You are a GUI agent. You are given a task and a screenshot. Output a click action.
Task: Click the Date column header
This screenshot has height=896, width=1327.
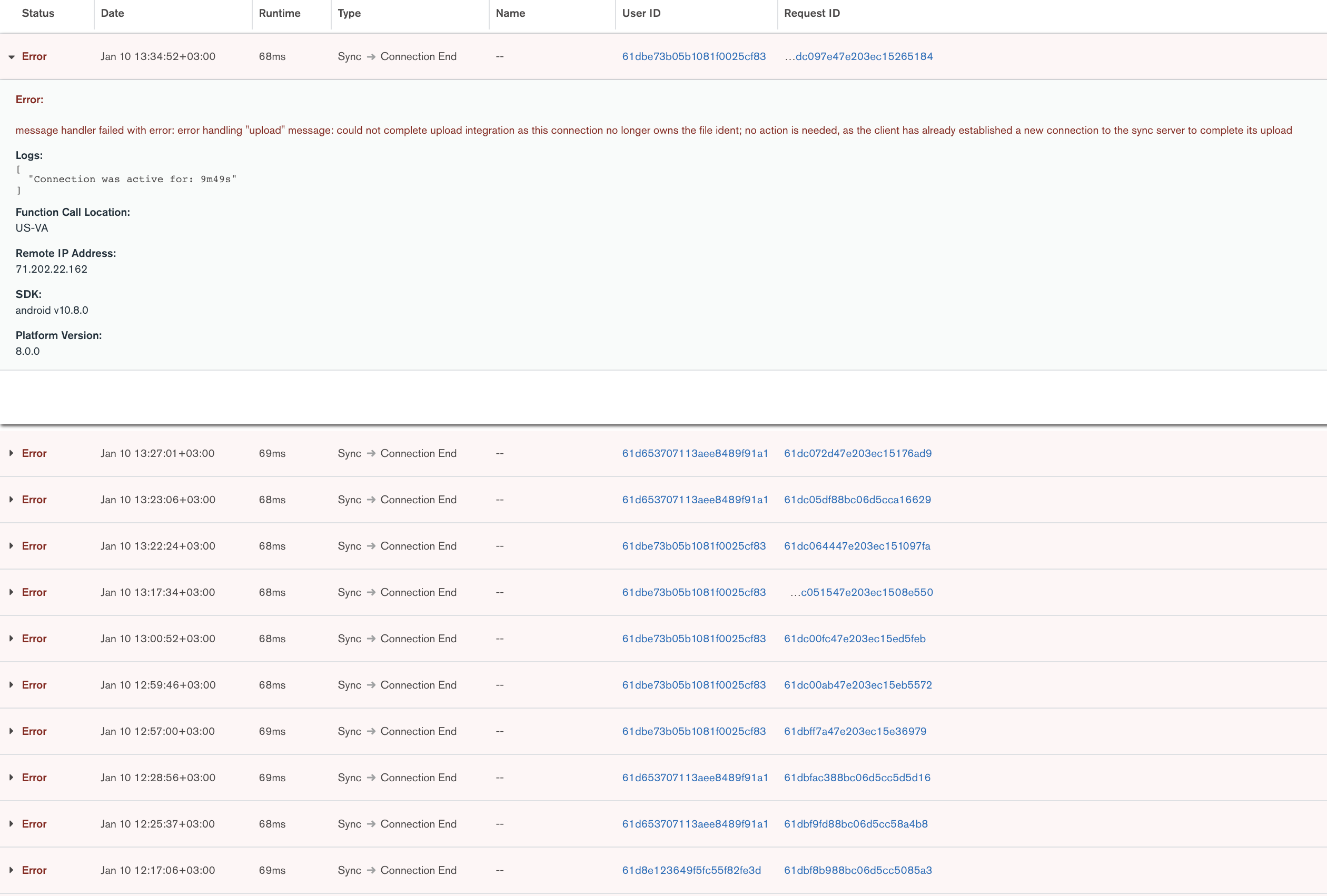click(113, 13)
